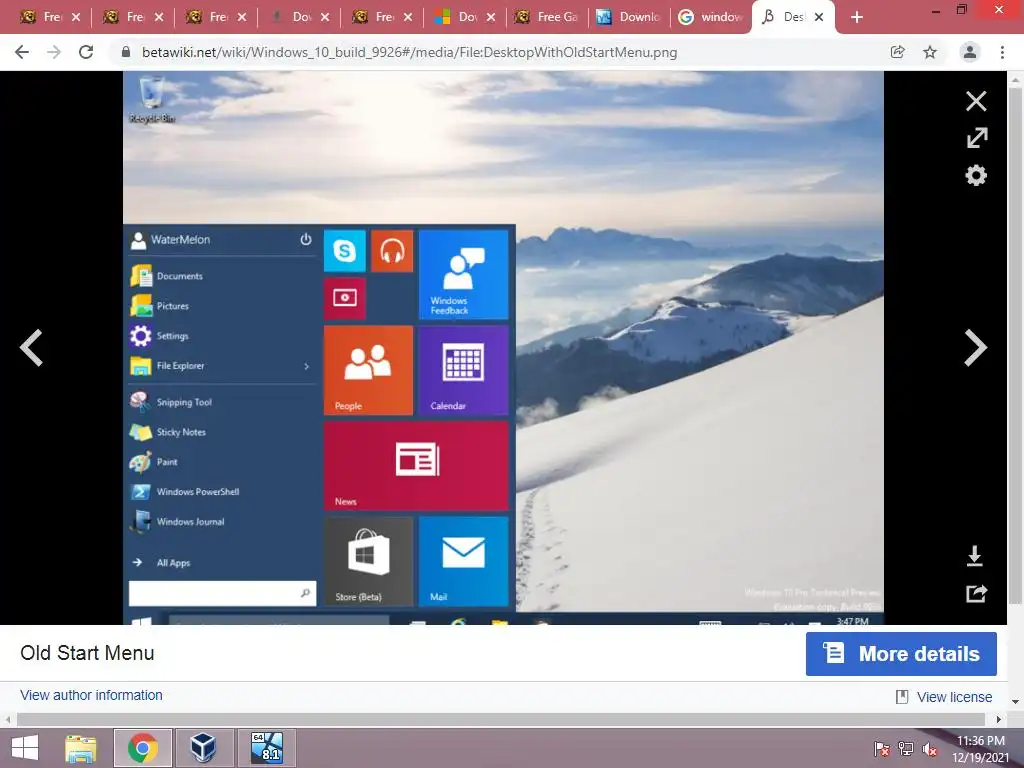Open the Chrome profile menu

pyautogui.click(x=970, y=52)
